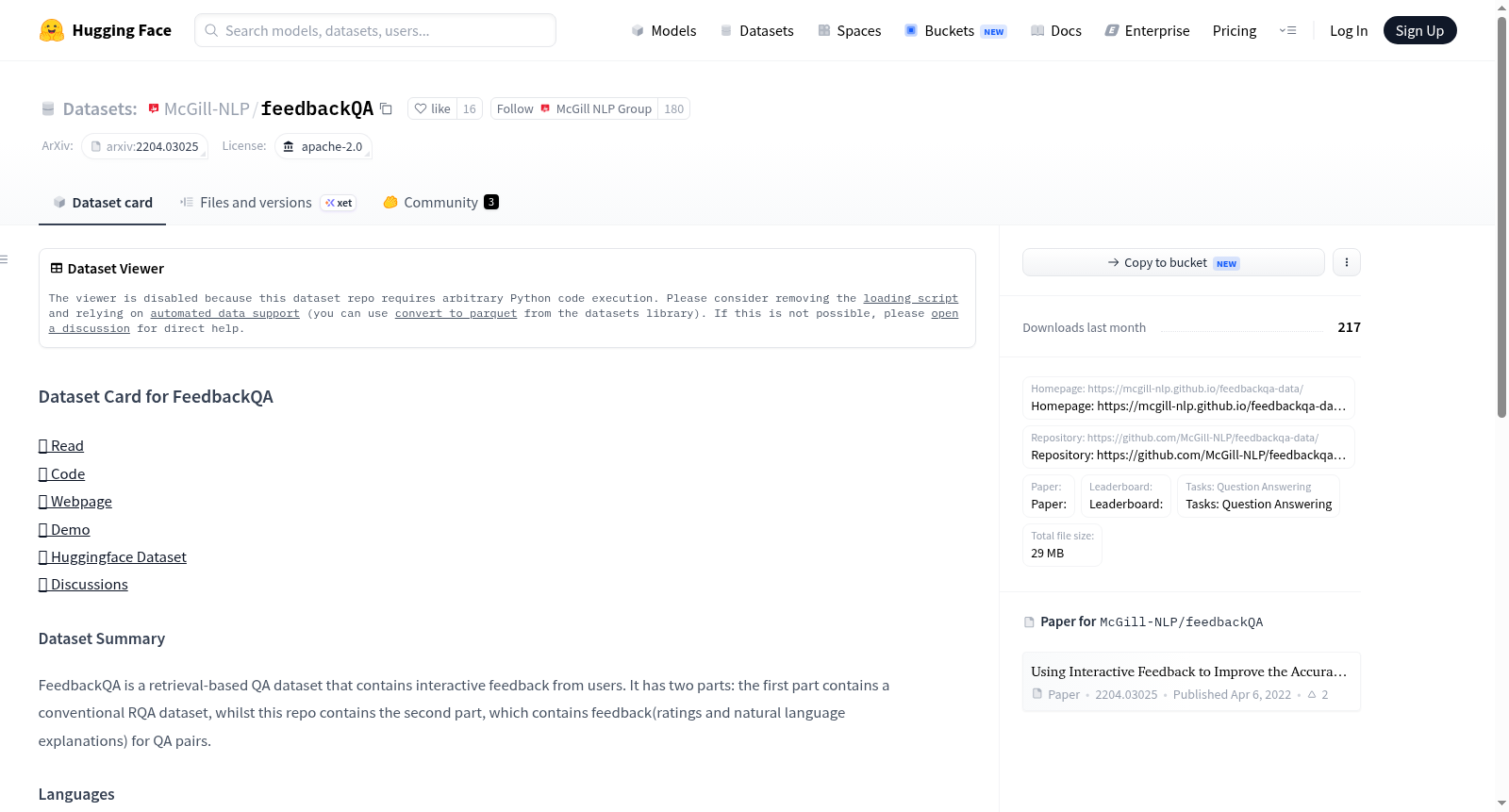1509x812 pixels.
Task: Click the Homepage metadata card
Action: (1188, 398)
